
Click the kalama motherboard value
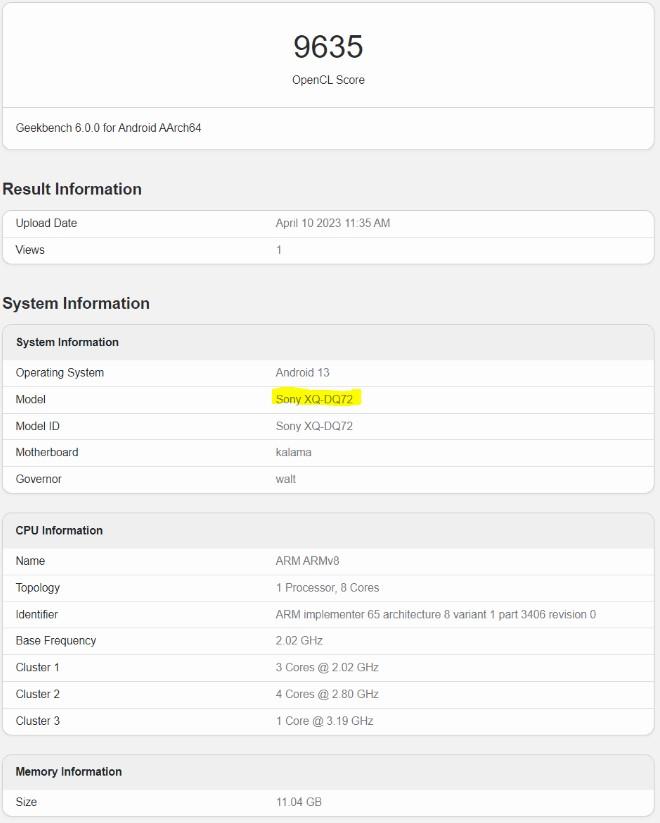pos(293,452)
